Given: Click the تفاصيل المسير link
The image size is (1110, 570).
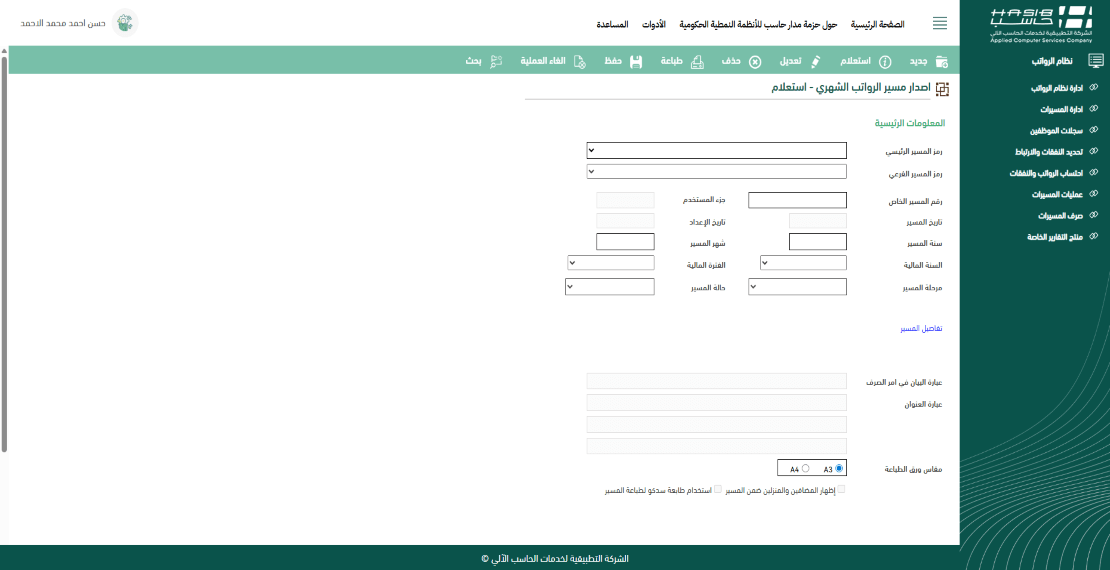Looking at the screenshot, I should click(x=921, y=328).
